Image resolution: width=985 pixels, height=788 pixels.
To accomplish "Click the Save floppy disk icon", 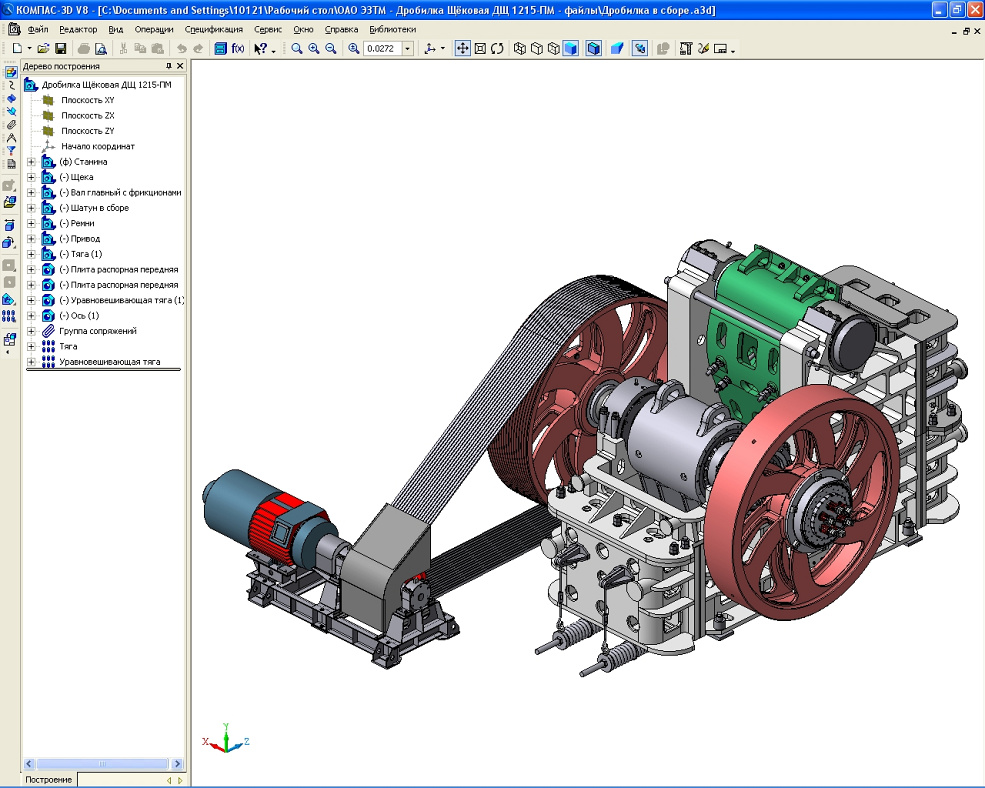I will pyautogui.click(x=60, y=48).
